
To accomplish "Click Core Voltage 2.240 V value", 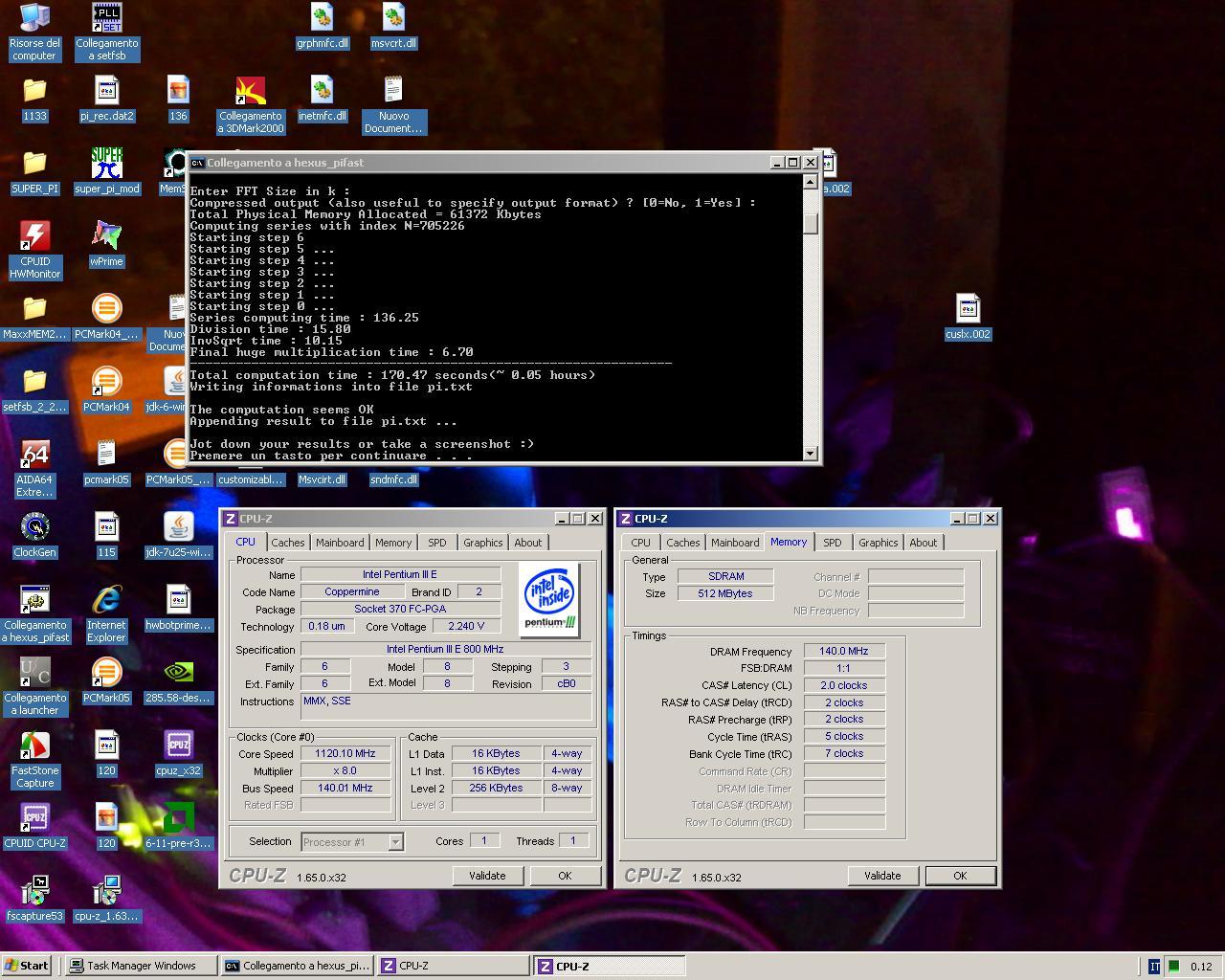I will tap(466, 626).
